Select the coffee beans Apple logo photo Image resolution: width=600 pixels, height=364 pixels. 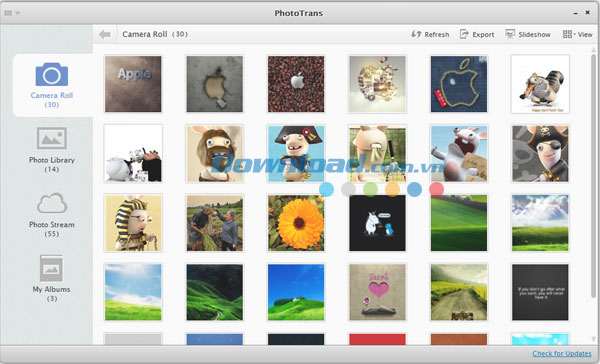coord(296,84)
